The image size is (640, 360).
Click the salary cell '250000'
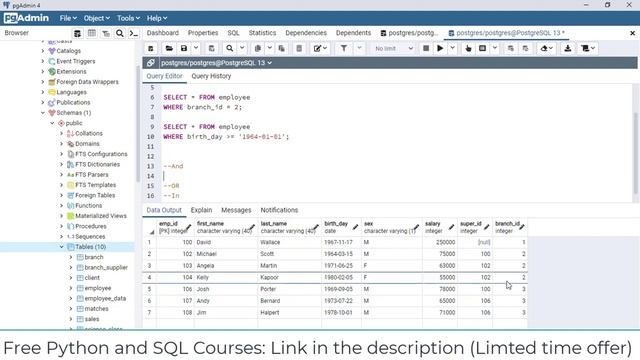pos(440,242)
